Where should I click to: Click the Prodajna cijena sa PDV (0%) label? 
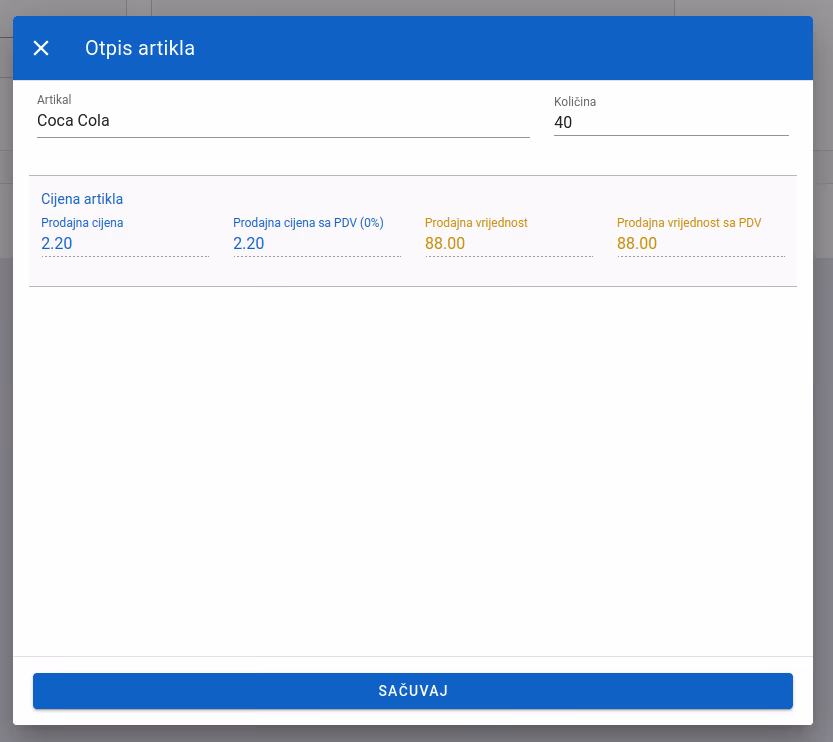308,223
